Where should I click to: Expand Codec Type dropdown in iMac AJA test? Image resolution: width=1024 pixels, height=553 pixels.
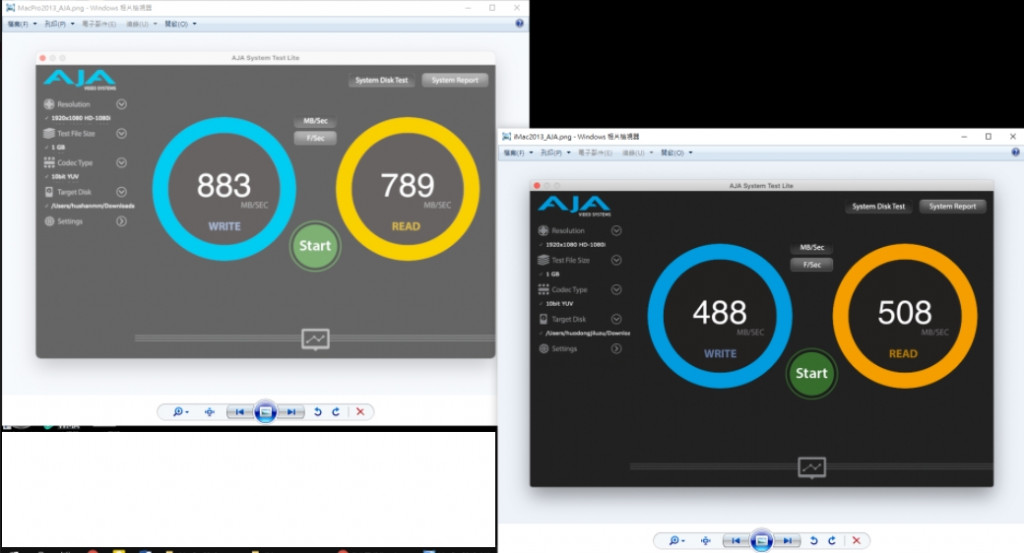coord(616,289)
